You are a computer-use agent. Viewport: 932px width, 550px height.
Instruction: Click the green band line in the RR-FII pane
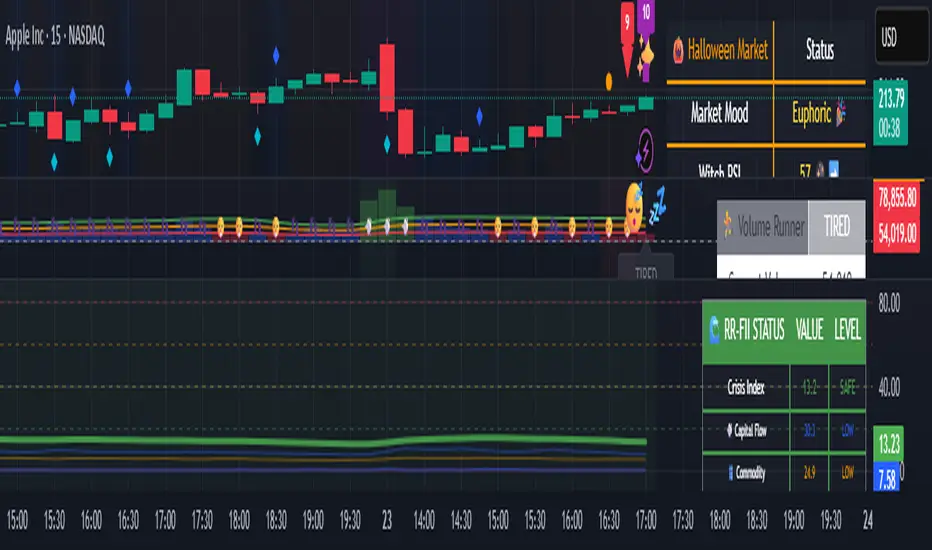point(323,441)
